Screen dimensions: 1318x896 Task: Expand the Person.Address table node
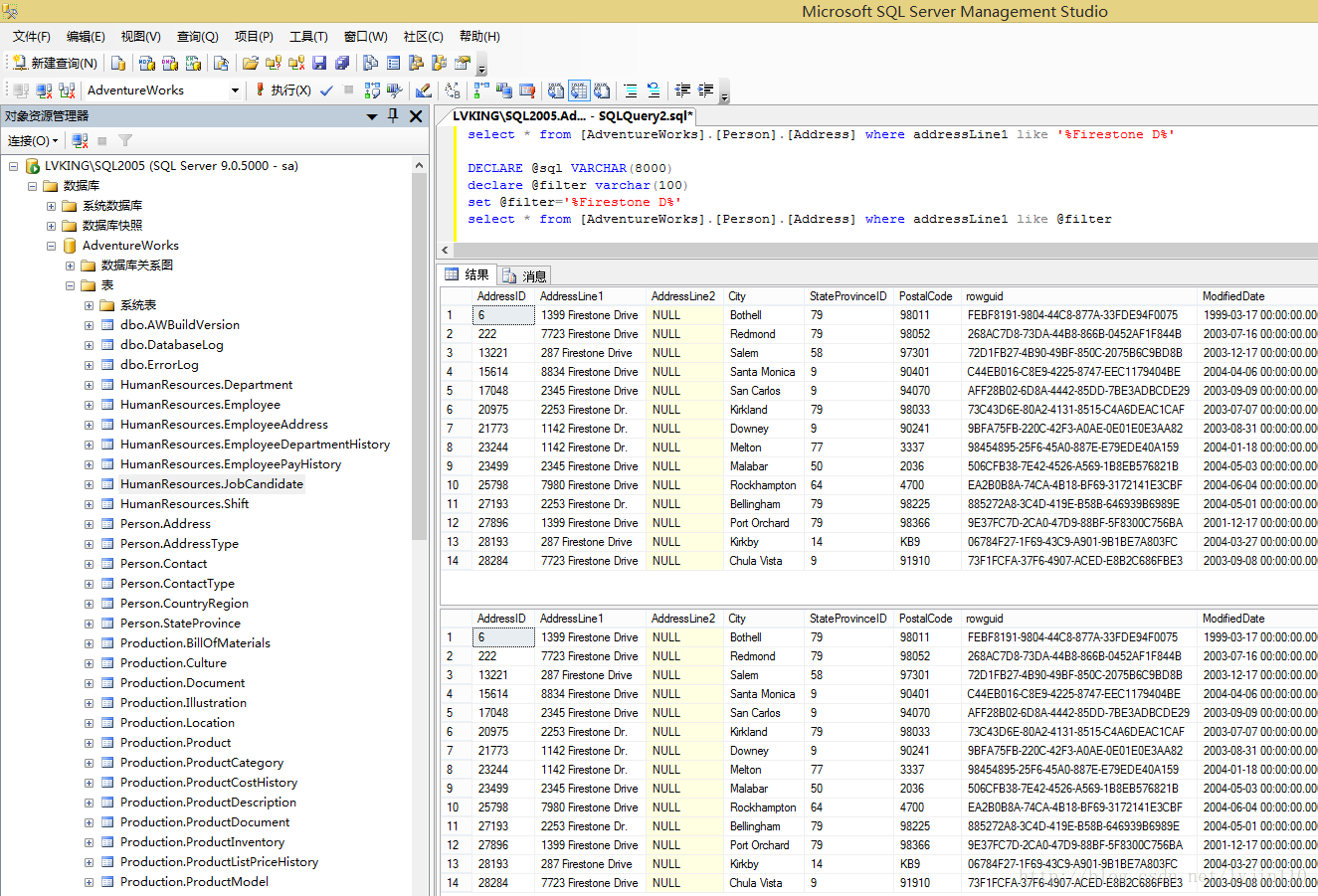tap(89, 524)
